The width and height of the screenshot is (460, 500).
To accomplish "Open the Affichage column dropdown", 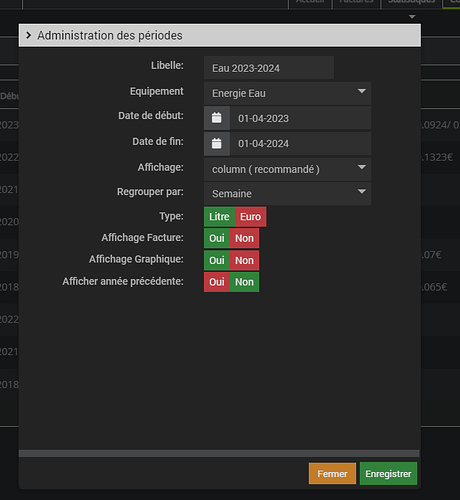I will point(287,169).
